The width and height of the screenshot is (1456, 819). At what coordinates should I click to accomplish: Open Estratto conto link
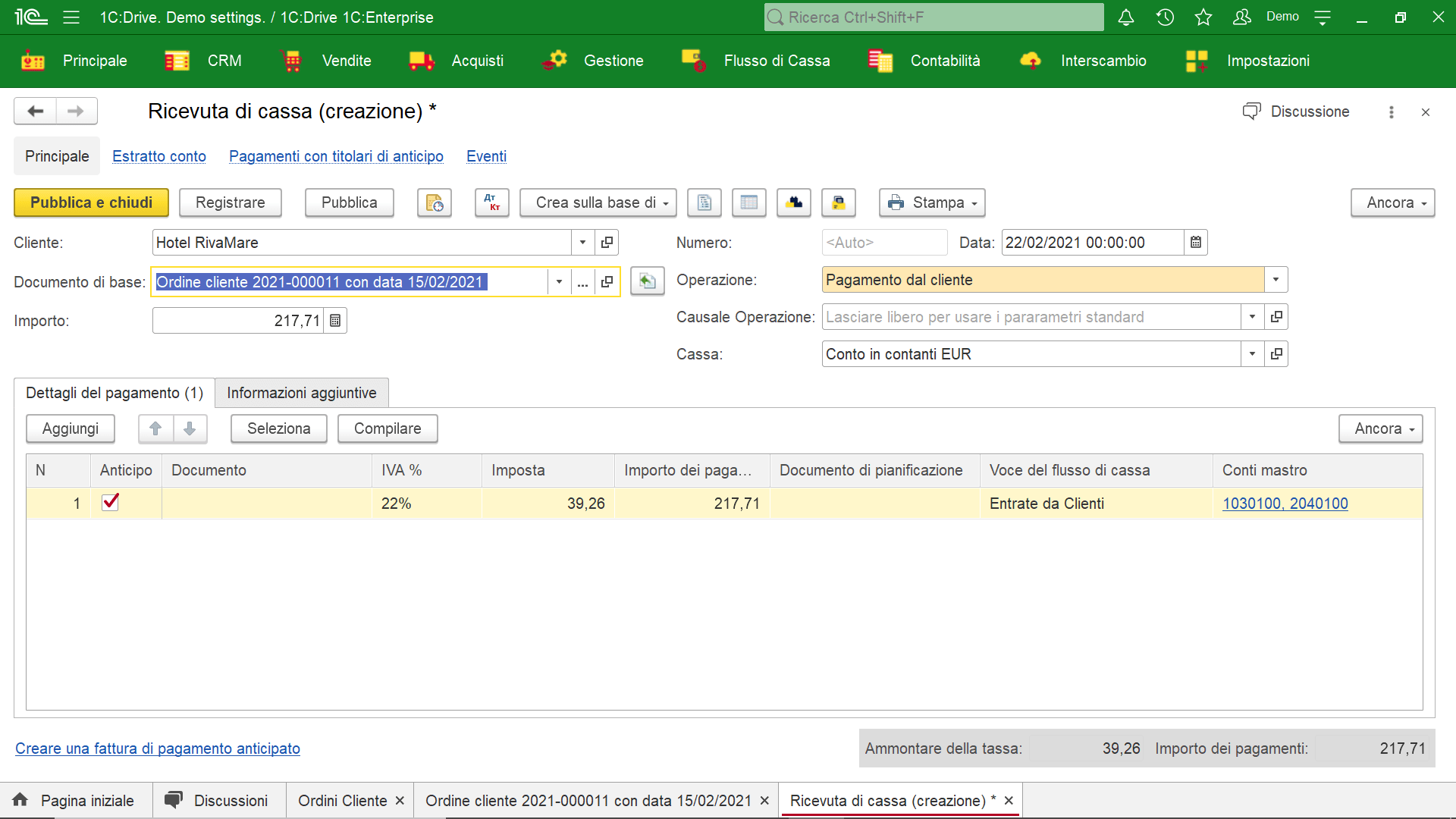coord(159,156)
